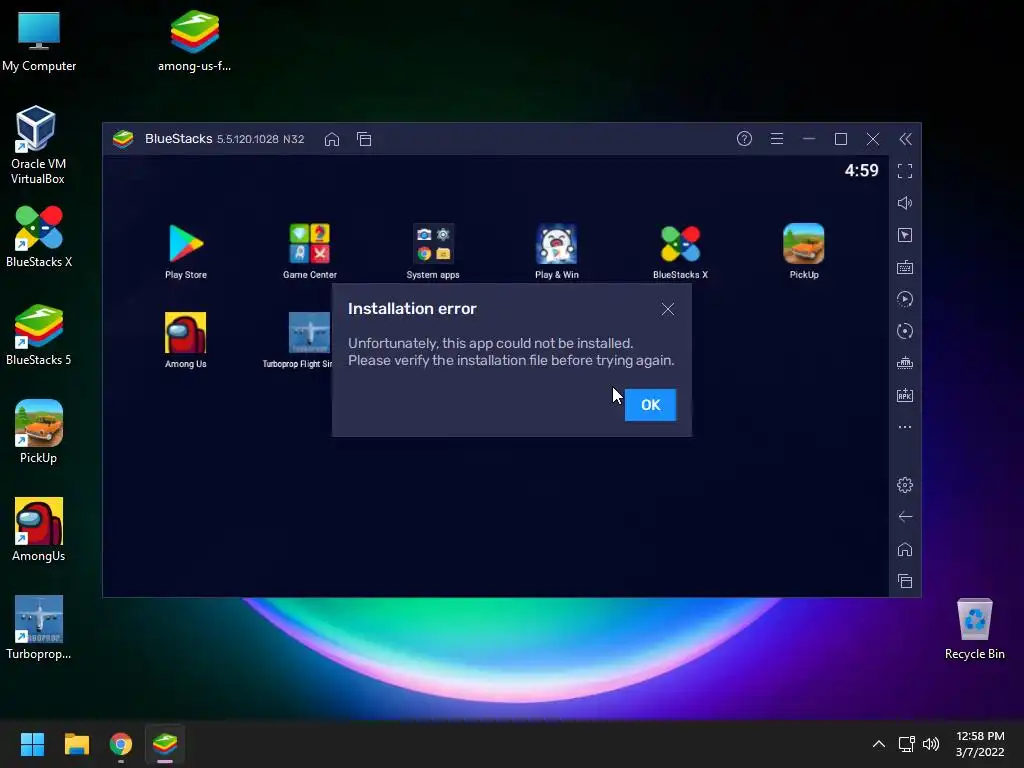The image size is (1024, 768).
Task: Show more sidebar tools via three dots
Action: 904,427
